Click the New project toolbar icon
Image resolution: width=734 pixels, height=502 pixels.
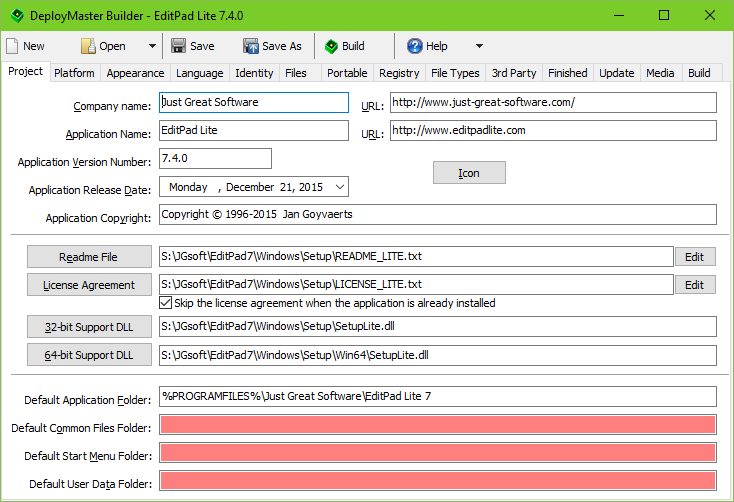(x=12, y=46)
